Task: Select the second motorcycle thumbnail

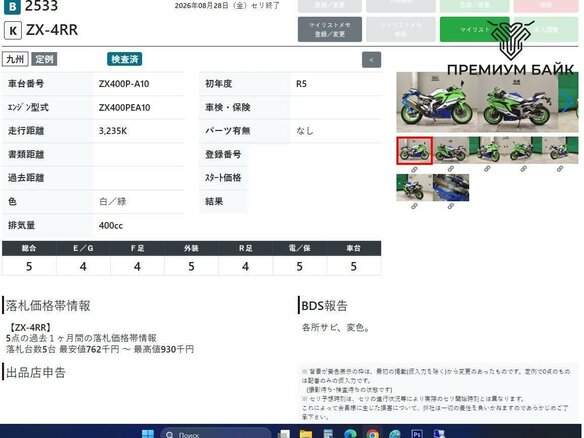Action: (451, 150)
